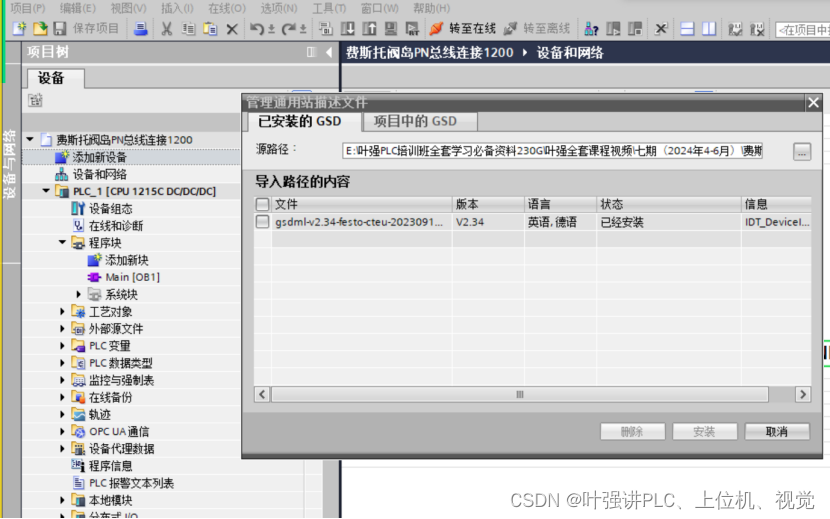This screenshot has height=519, width=830.
Task: Check the gsdml-v2.34-festo-cteu file checkbox
Action: click(262, 221)
